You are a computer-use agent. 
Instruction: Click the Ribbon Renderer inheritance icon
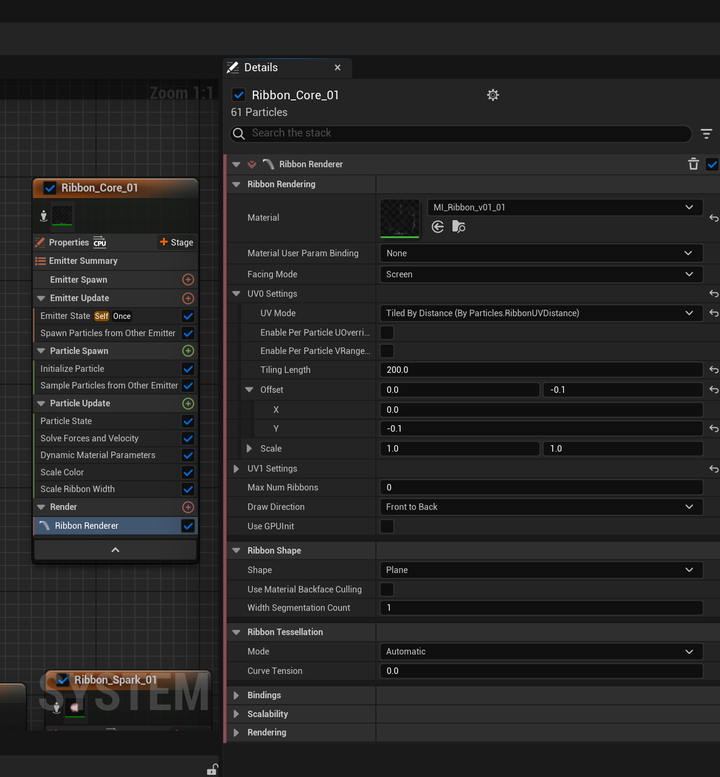[252, 164]
